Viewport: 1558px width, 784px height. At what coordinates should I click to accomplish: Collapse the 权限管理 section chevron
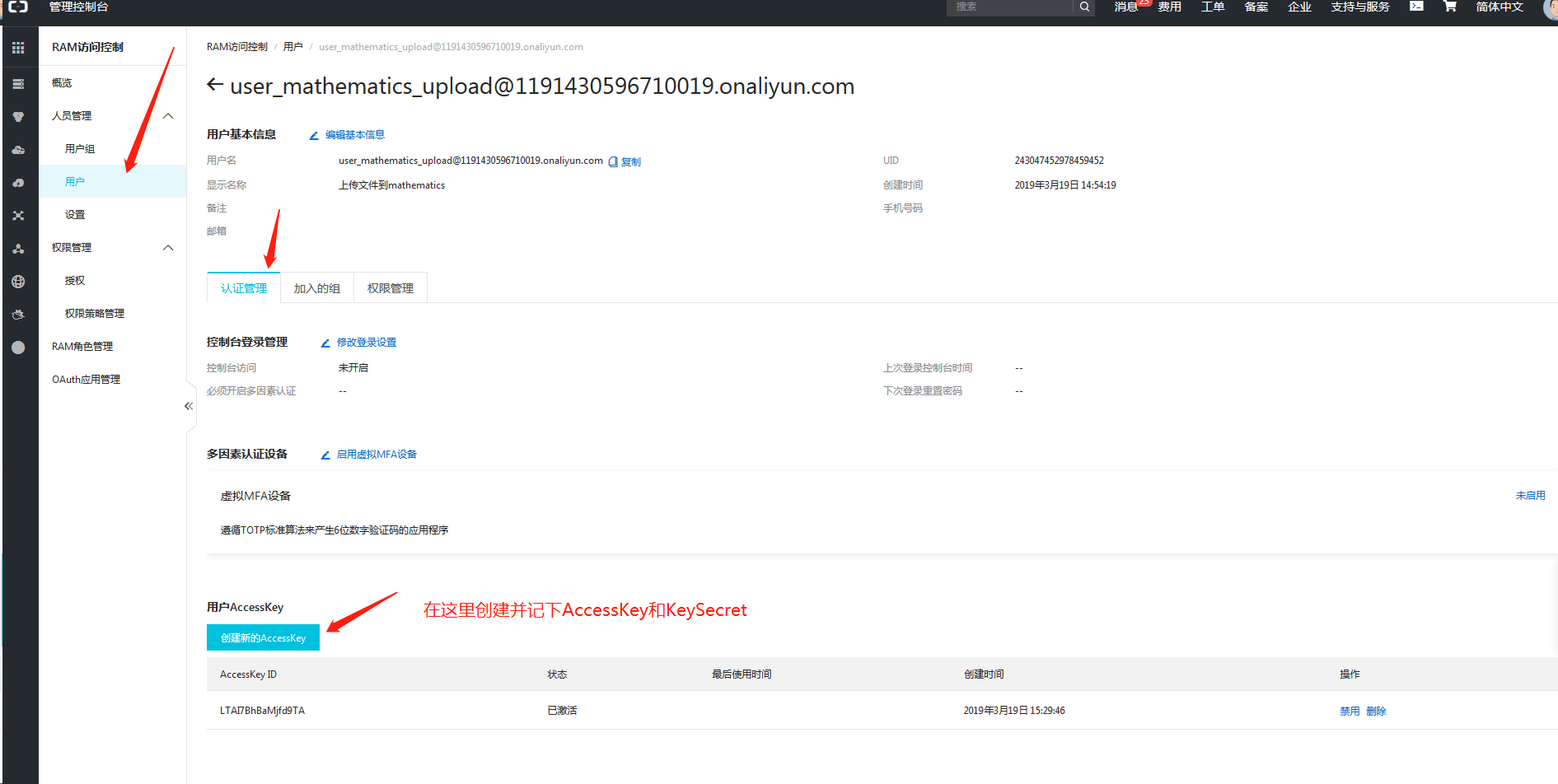click(x=168, y=247)
